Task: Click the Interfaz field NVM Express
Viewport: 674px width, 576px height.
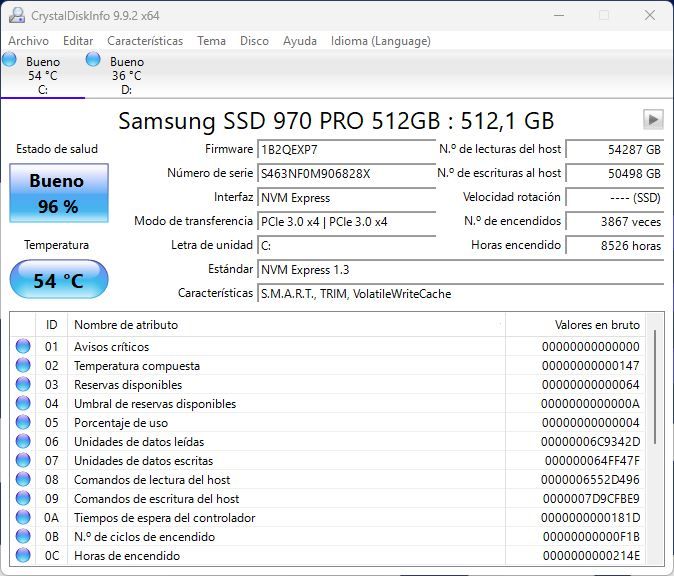Action: point(346,198)
